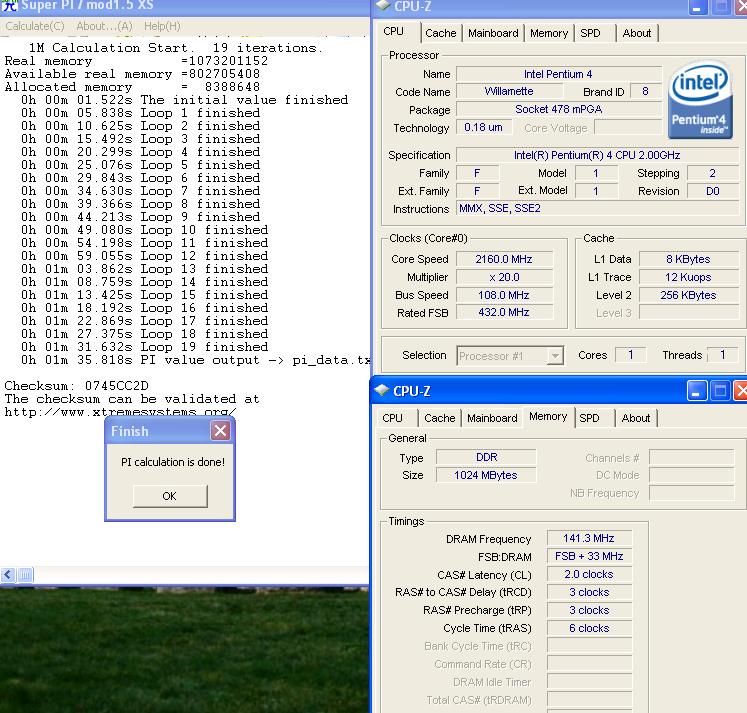
Task: Click the PI value output line
Action: (195, 360)
